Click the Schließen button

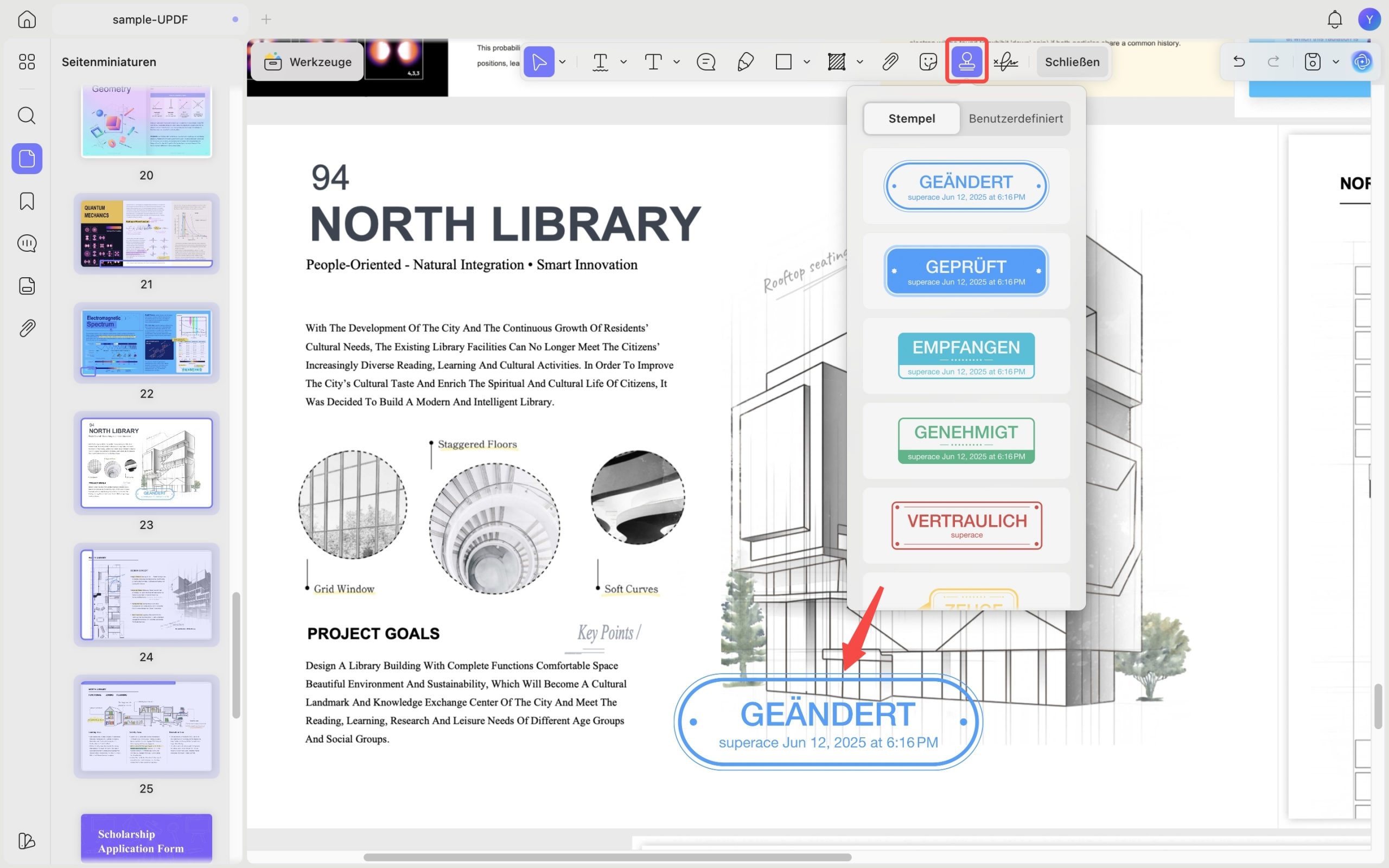1072,61
